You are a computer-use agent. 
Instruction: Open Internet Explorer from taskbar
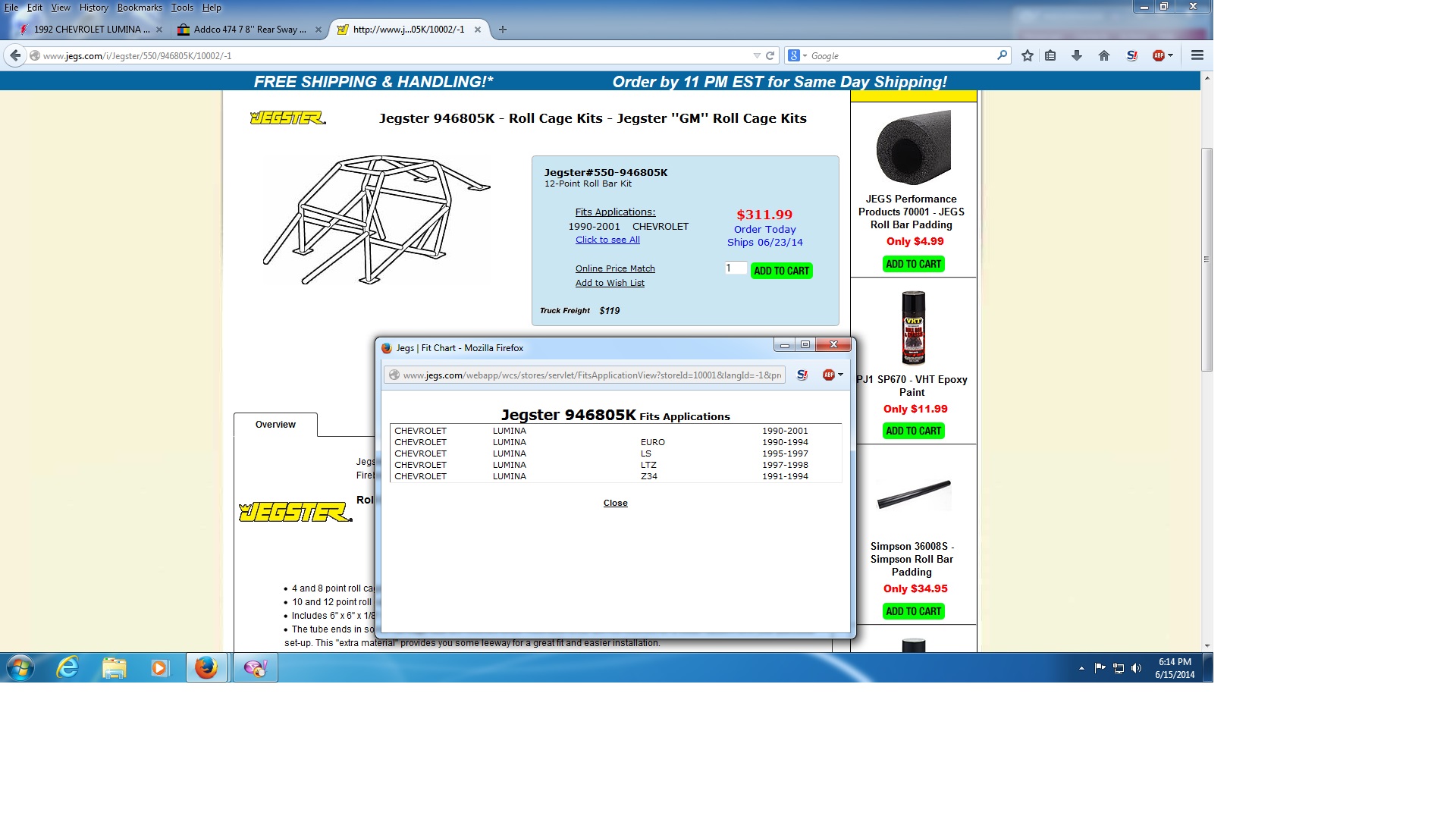[x=67, y=667]
